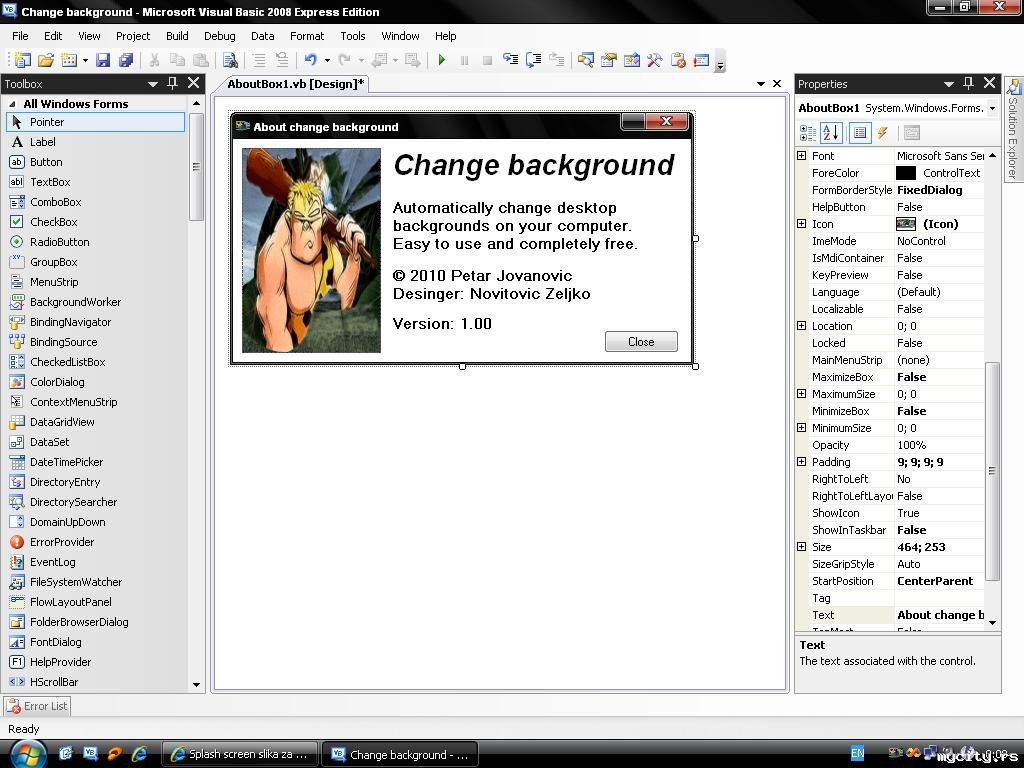This screenshot has height=768, width=1024.
Task: Open the Error List panel
Action: [x=37, y=706]
